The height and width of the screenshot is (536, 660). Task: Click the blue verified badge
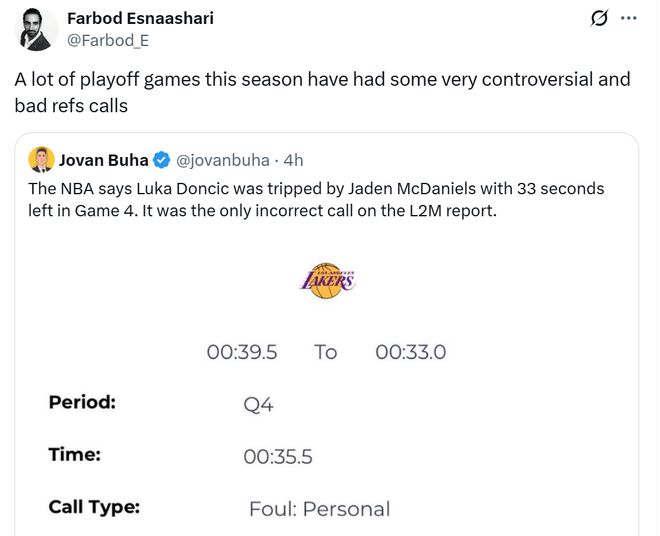[160, 160]
